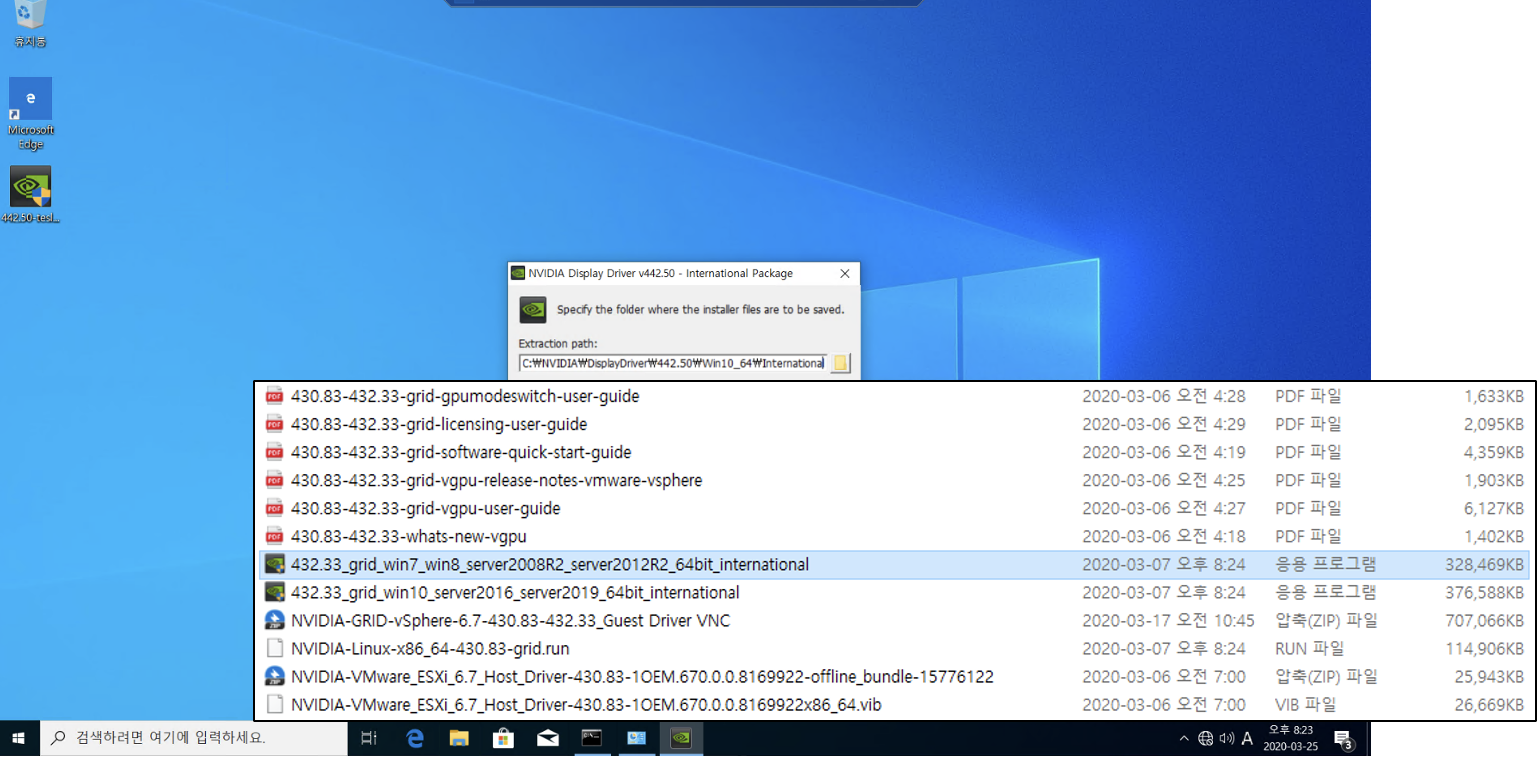Click the RUN 파일 type cell

[x=1310, y=648]
